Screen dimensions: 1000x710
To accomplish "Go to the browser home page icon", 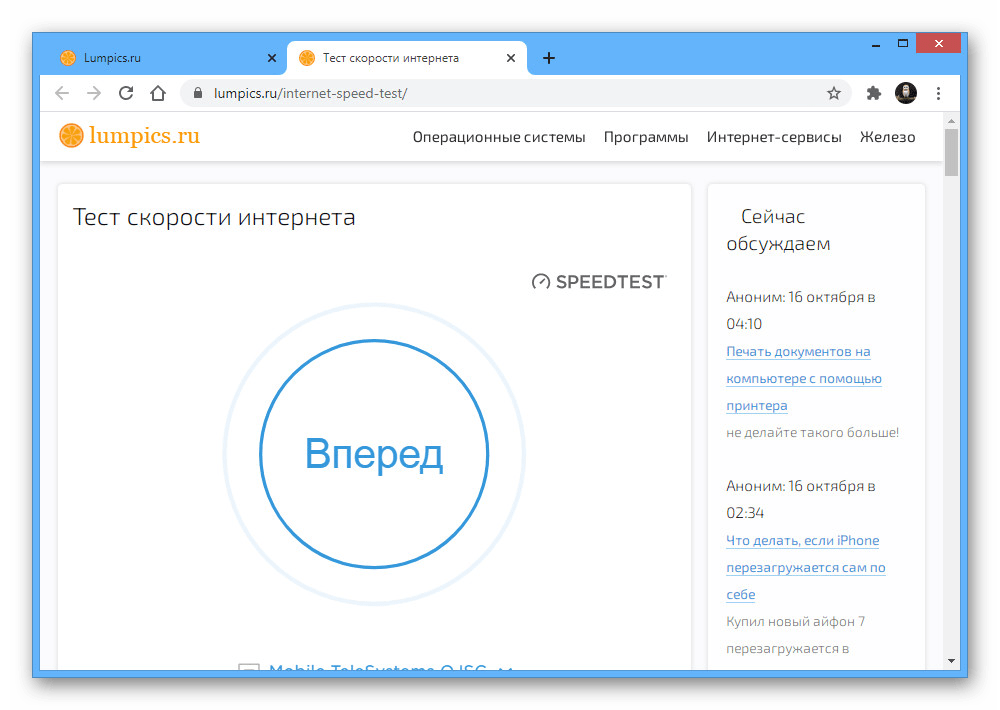I will pos(158,93).
